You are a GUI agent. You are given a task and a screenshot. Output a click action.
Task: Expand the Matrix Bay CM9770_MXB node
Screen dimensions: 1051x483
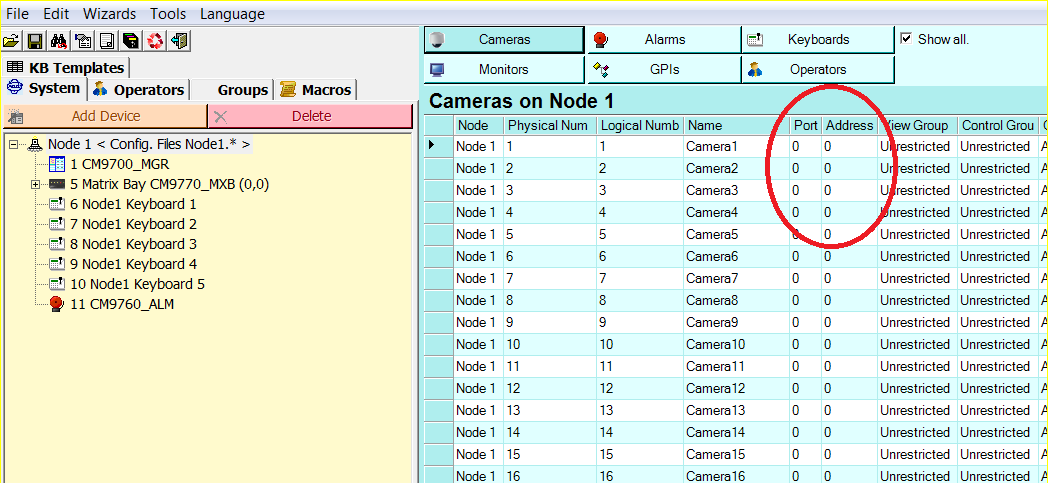click(36, 184)
